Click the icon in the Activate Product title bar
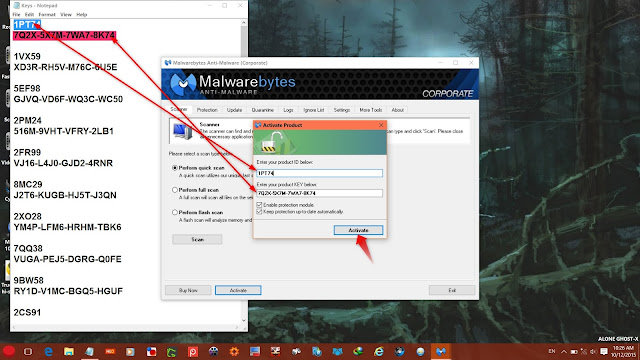Viewport: 640px width, 360px height. (258, 125)
